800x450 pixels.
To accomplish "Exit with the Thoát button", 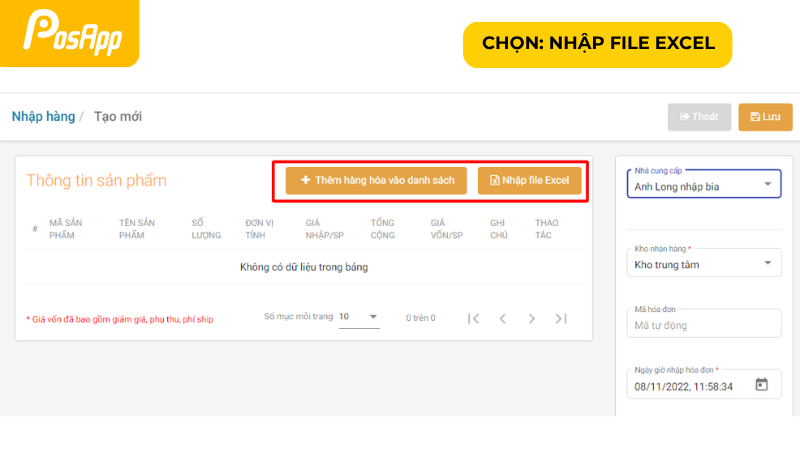I will tap(699, 117).
